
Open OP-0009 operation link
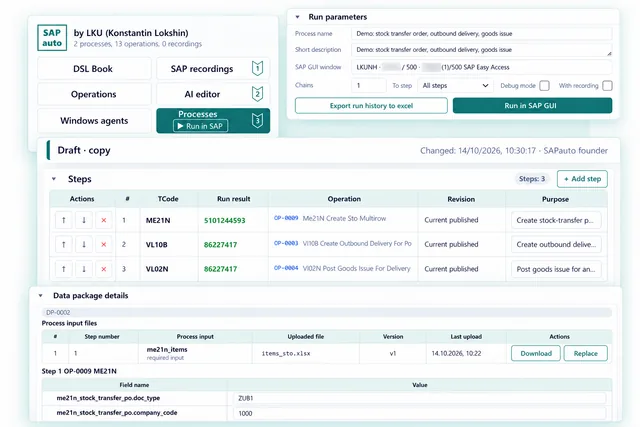pyautogui.click(x=286, y=218)
